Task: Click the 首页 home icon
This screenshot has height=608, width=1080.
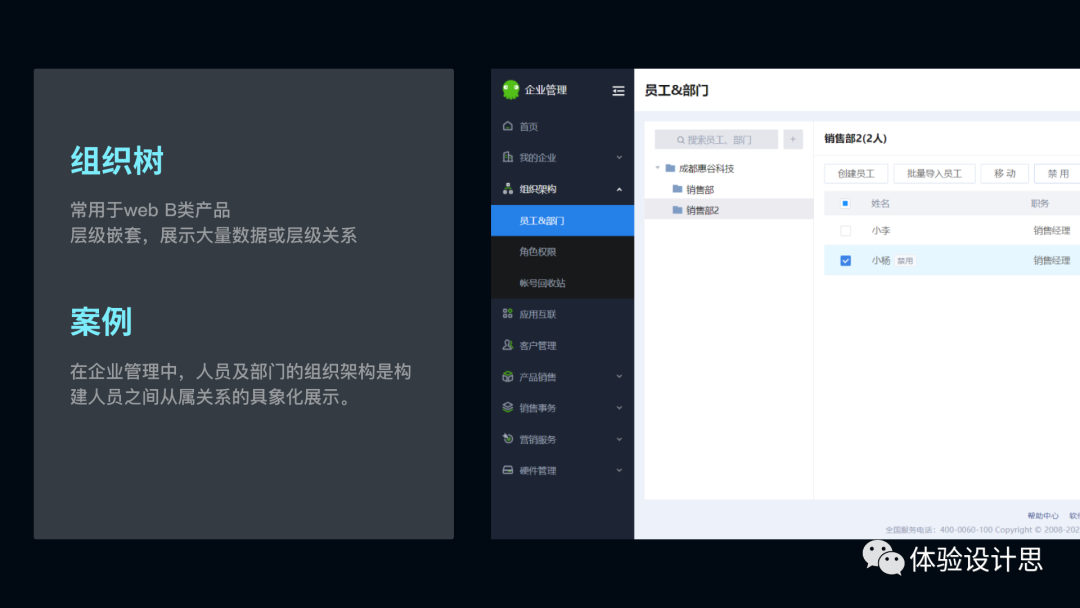Action: click(508, 126)
